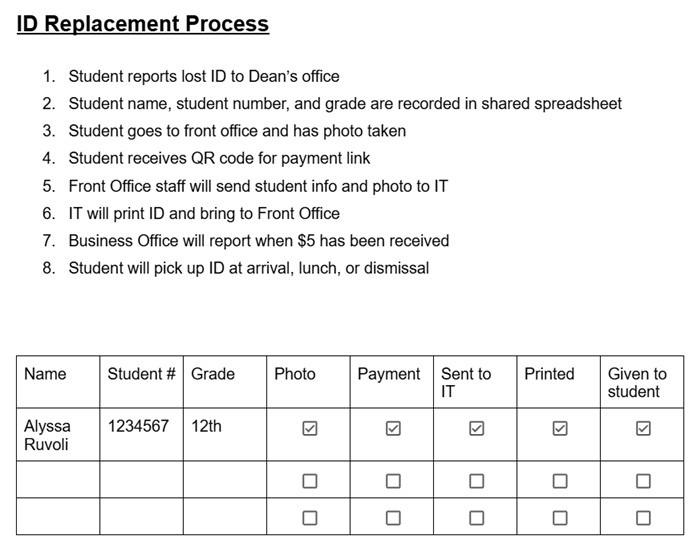697x548 pixels.
Task: Check the Printed box in the bottom row
Action: tap(560, 517)
